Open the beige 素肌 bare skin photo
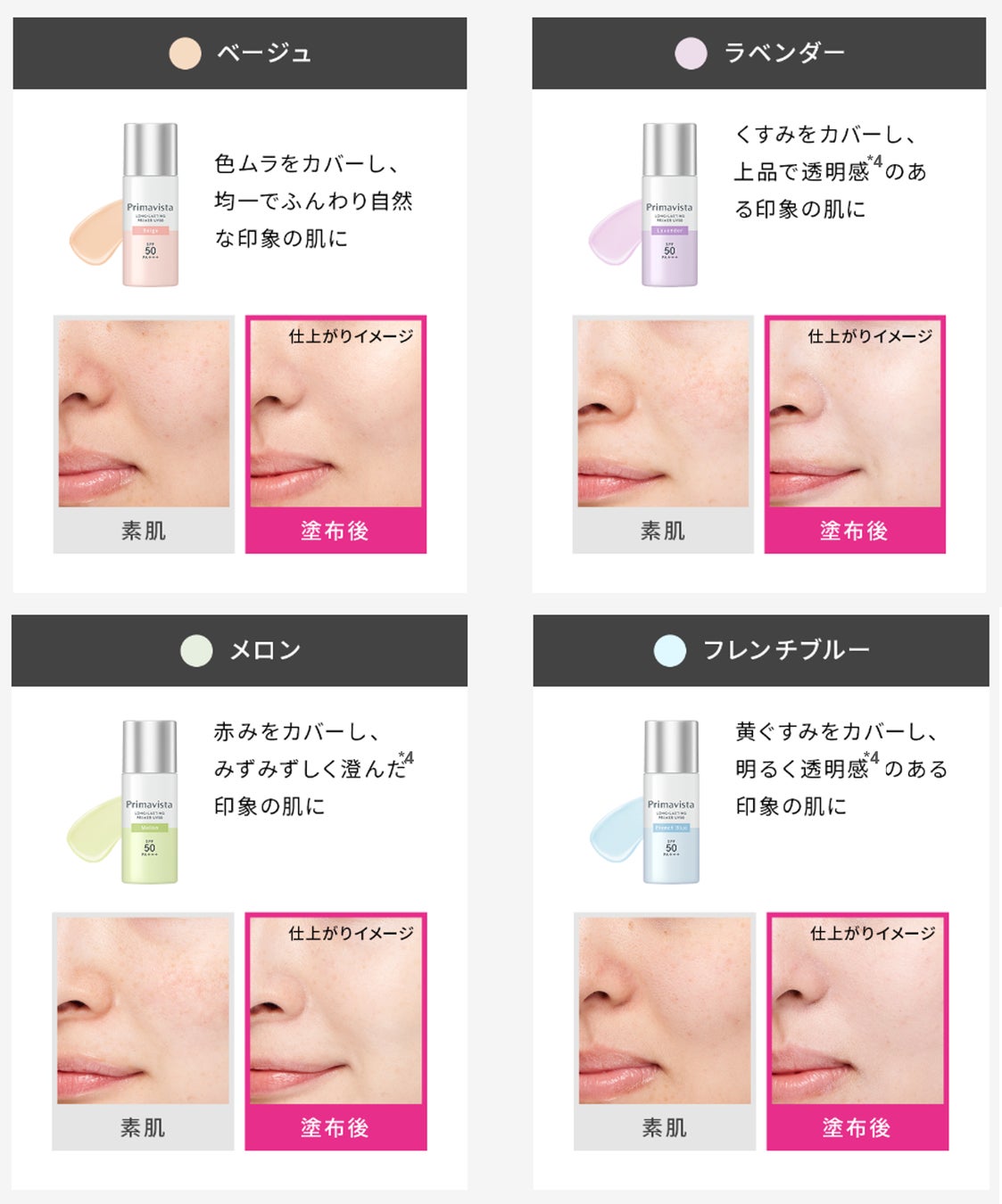 [x=144, y=414]
